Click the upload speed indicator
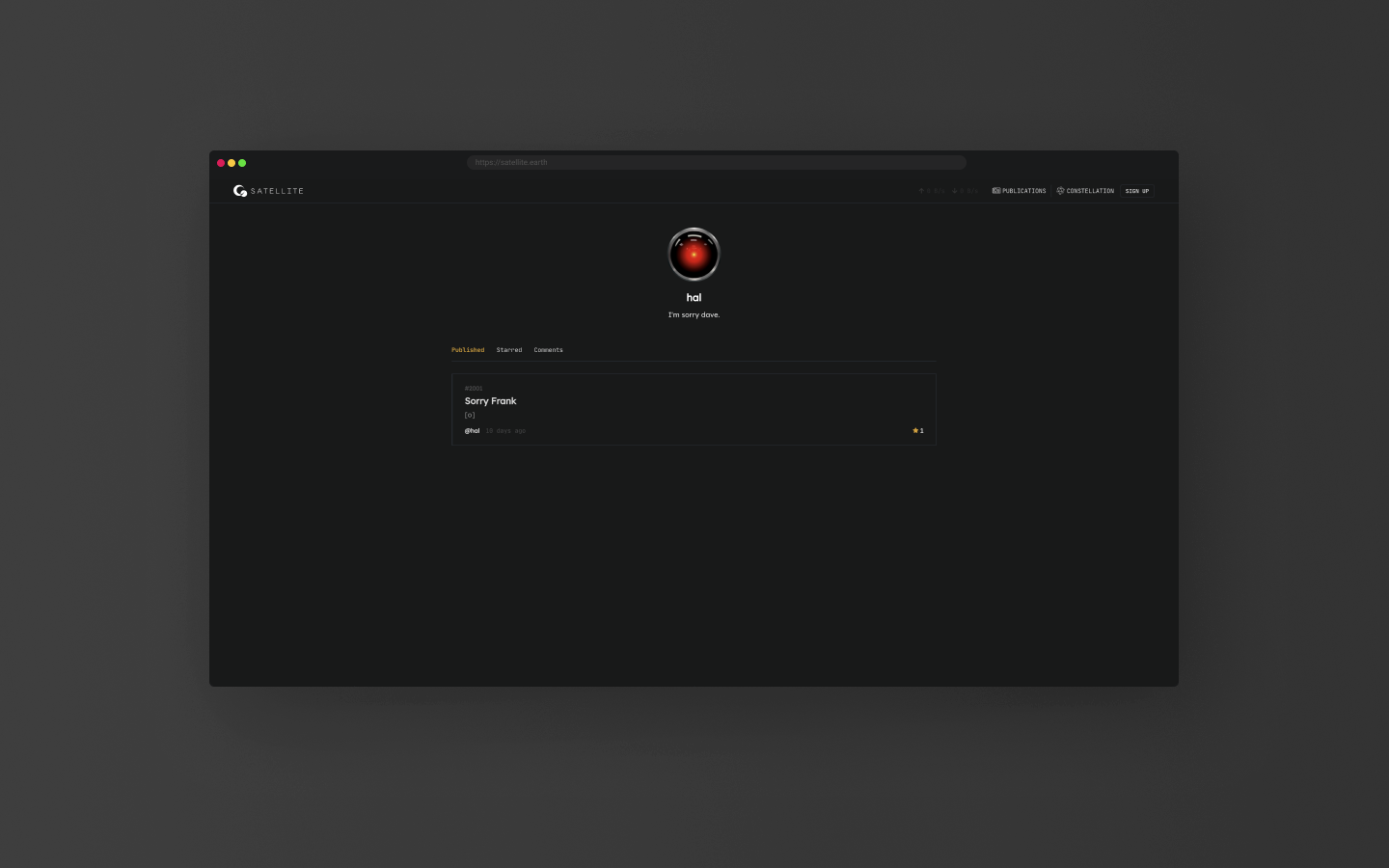Viewport: 1389px width, 868px height. click(x=932, y=191)
